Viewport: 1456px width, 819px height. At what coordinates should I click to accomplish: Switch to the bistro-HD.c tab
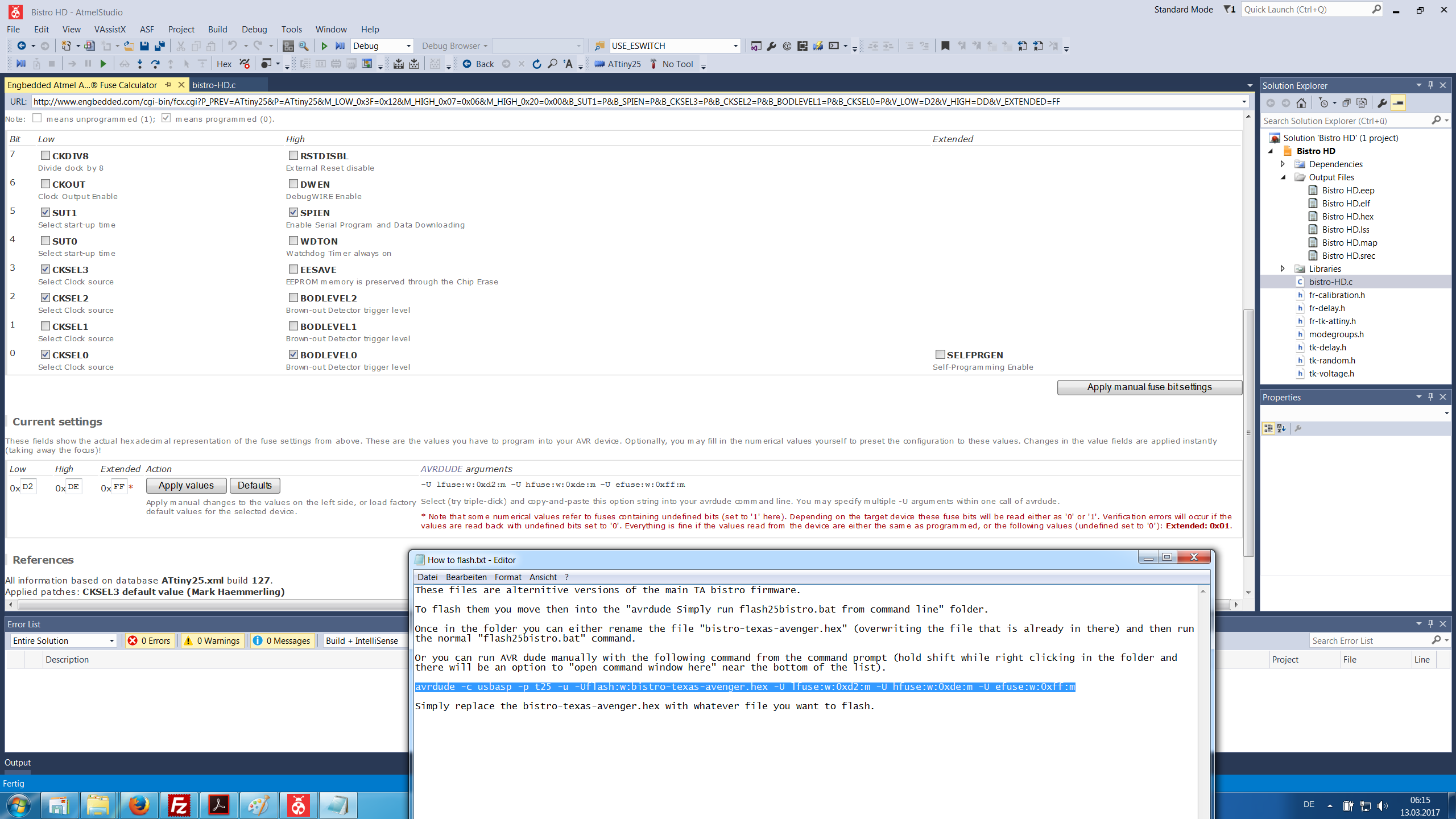(x=214, y=85)
